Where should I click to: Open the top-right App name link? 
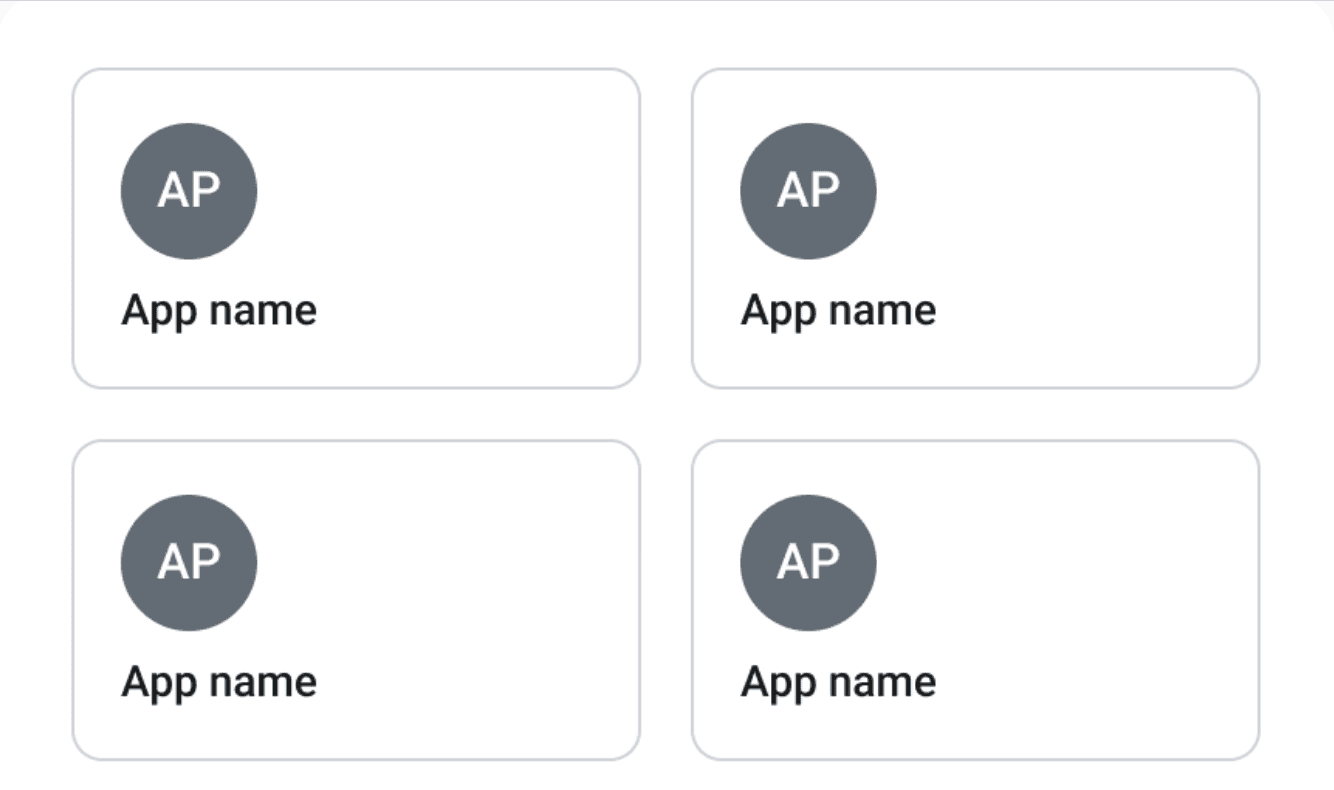point(838,309)
